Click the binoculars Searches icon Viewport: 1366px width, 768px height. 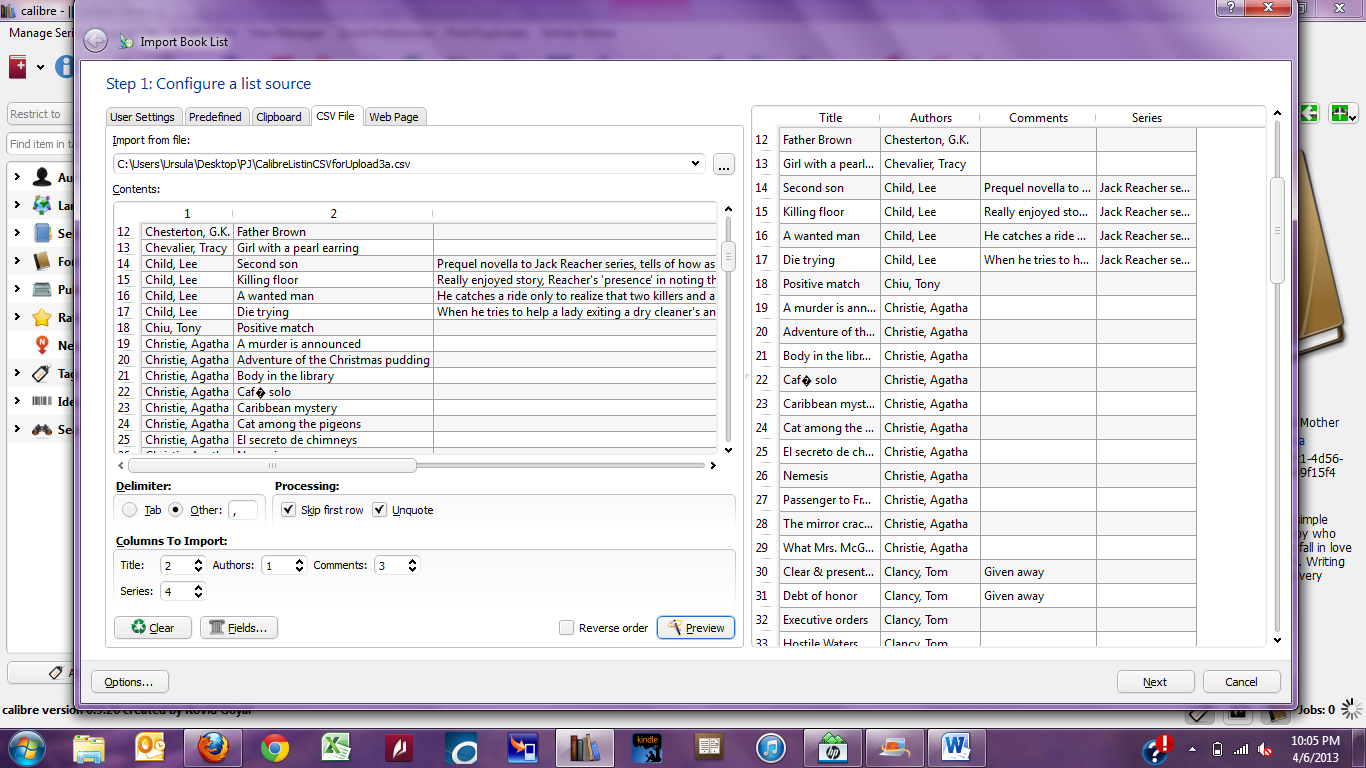tap(42, 429)
